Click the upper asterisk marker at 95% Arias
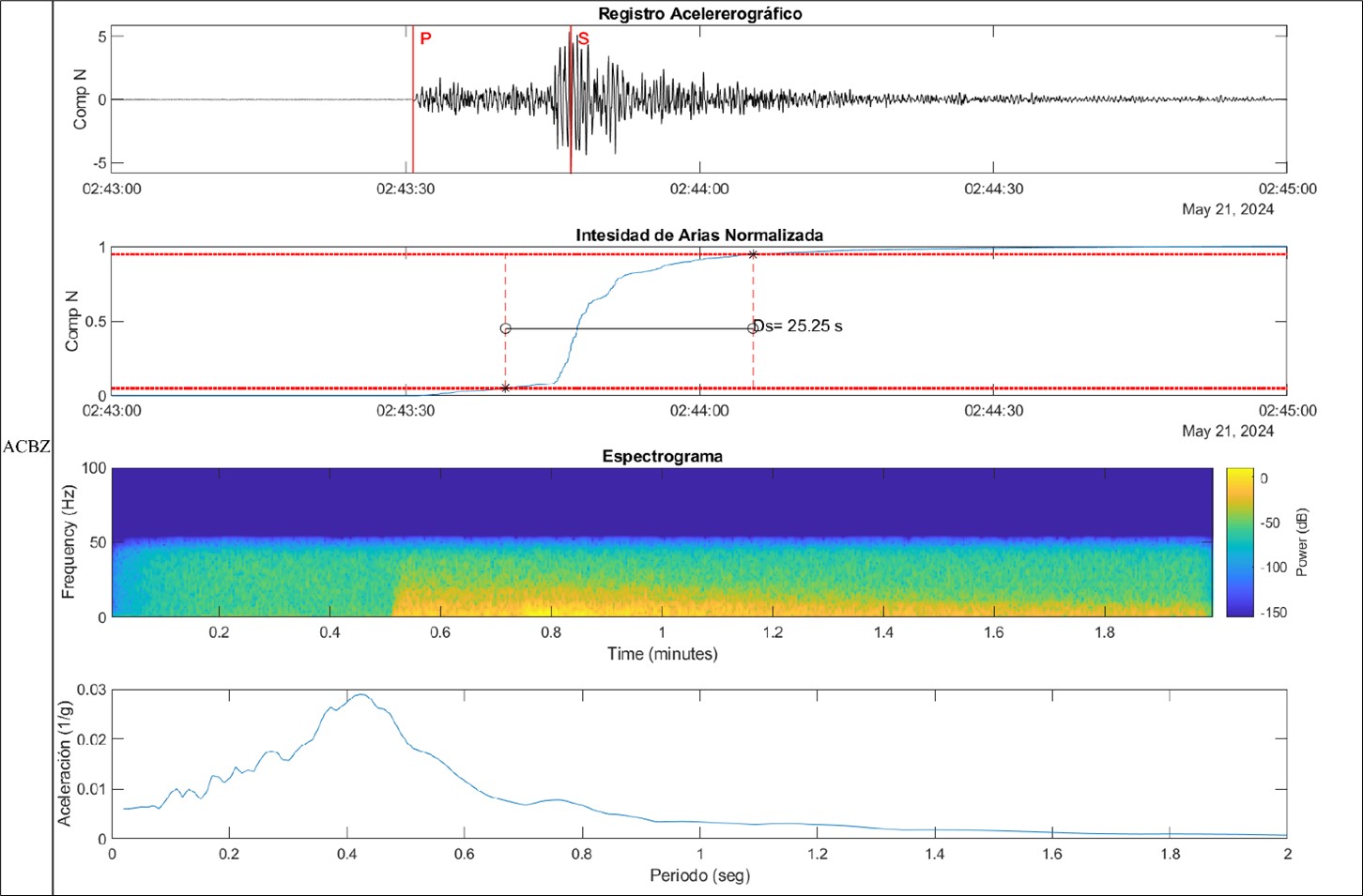 tap(753, 254)
